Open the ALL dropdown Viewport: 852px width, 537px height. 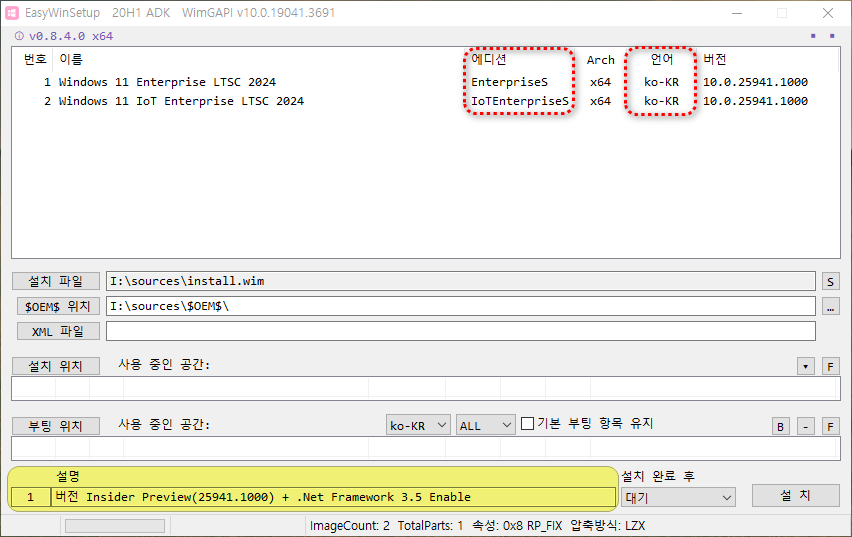(485, 425)
